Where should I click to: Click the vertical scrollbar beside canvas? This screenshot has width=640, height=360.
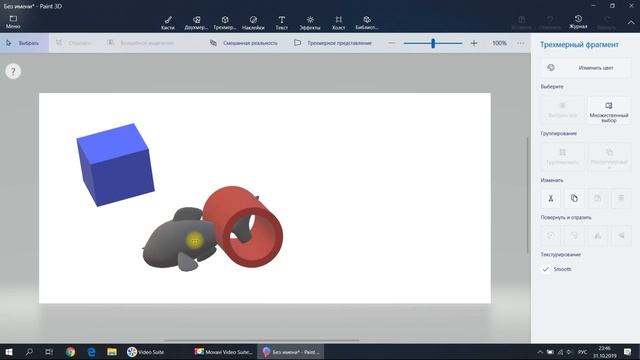527,195
